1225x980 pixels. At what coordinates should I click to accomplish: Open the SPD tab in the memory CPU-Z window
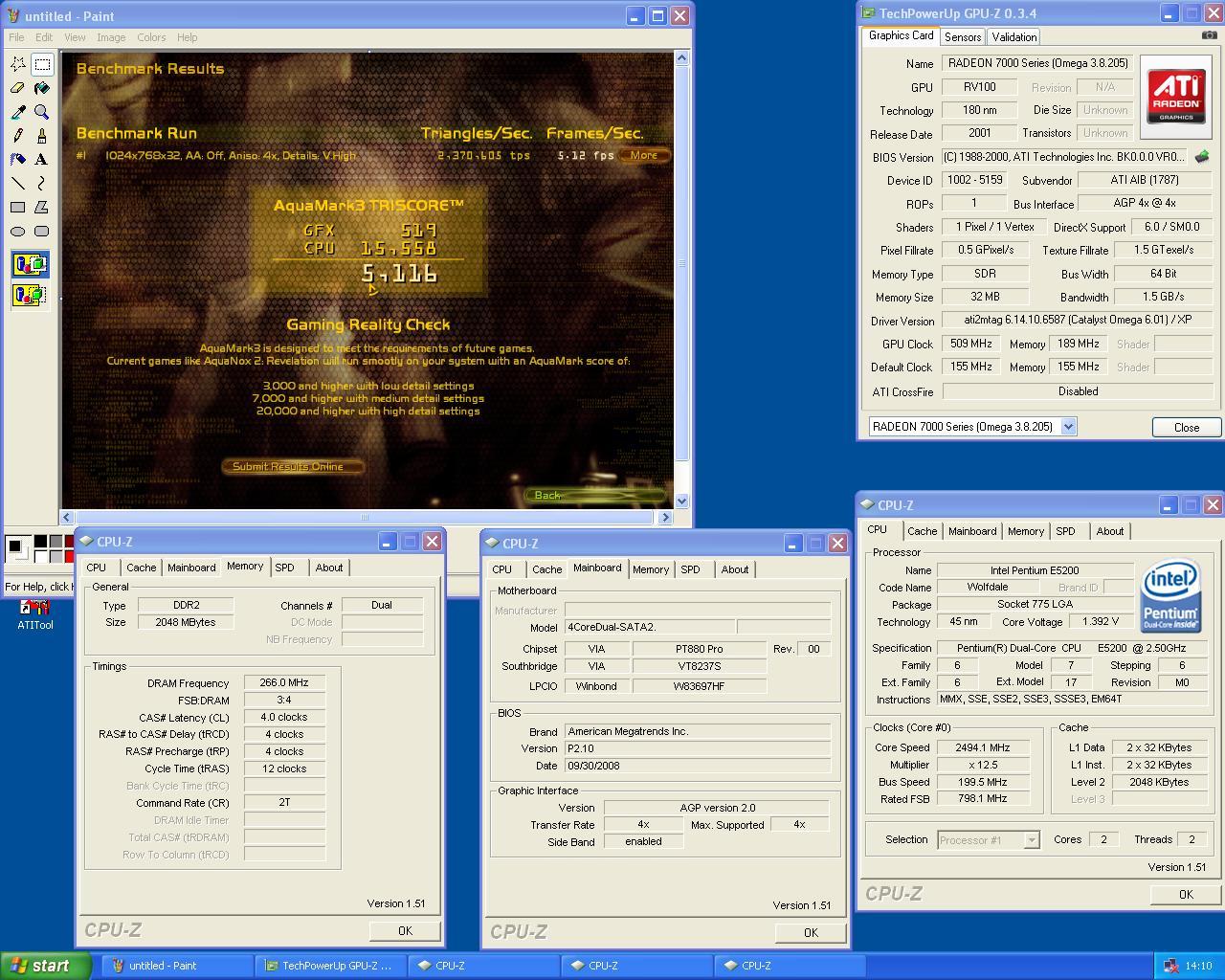[284, 568]
